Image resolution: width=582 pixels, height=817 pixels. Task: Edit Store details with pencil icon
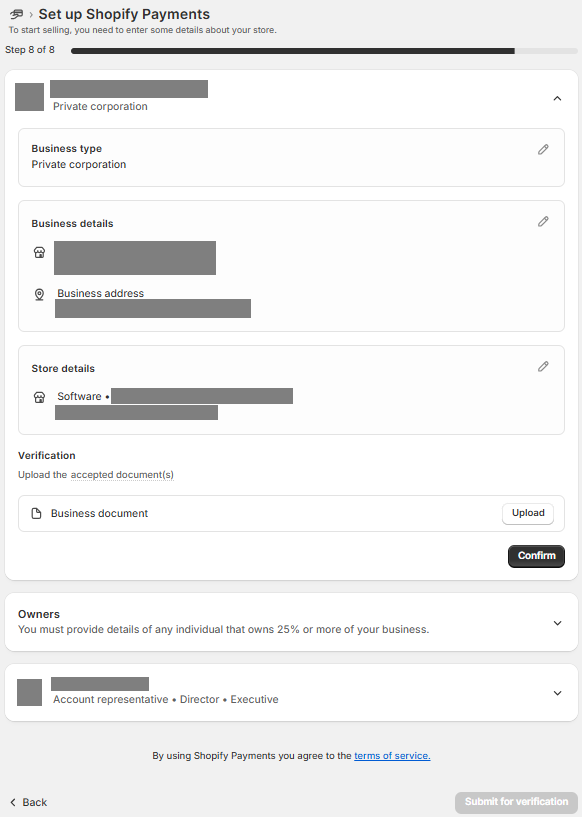coord(543,367)
